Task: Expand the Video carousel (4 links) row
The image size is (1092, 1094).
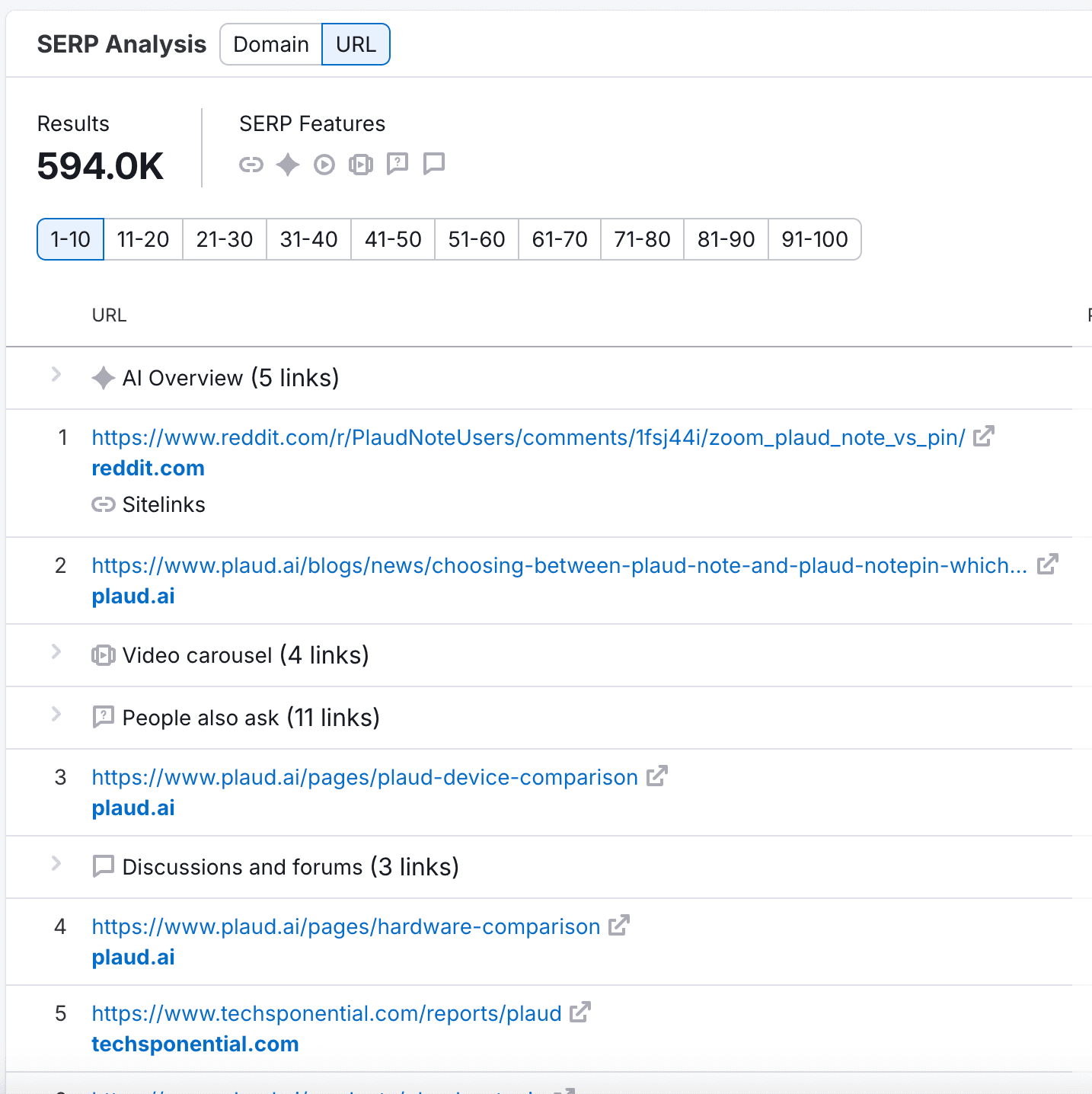Action: click(56, 651)
